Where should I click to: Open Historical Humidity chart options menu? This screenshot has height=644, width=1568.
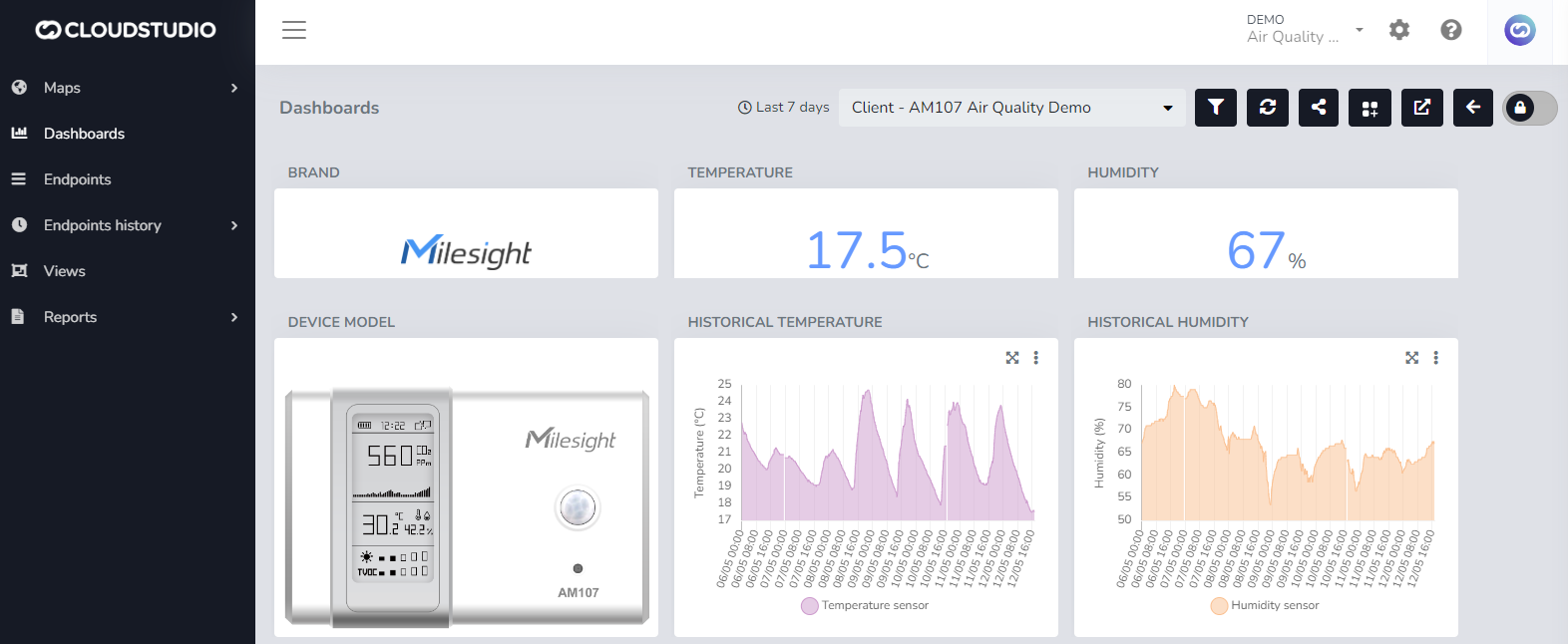1436,358
